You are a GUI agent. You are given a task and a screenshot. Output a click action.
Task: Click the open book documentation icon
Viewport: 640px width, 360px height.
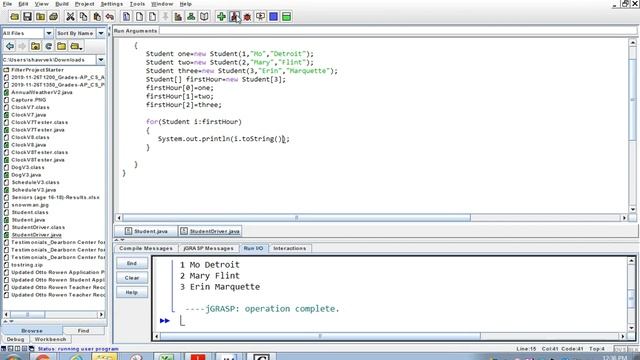(204, 17)
